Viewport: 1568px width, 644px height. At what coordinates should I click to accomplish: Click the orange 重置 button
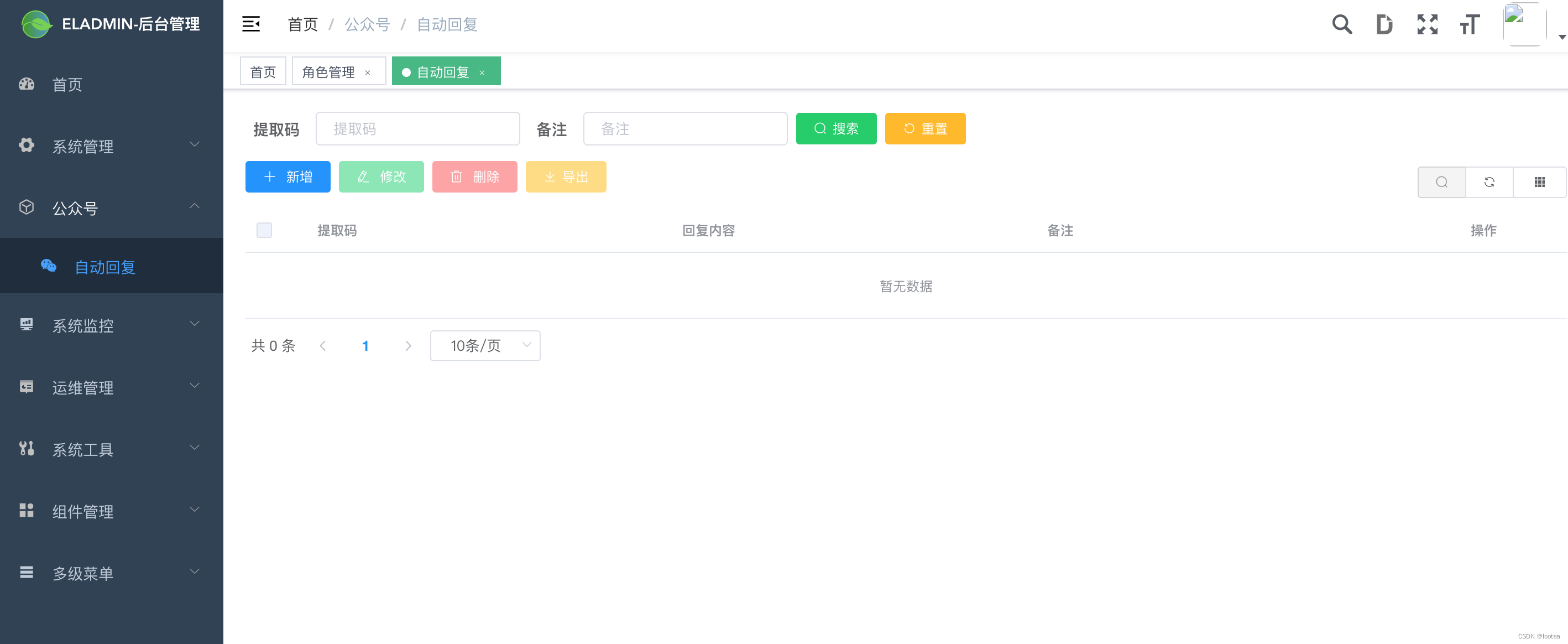(925, 128)
